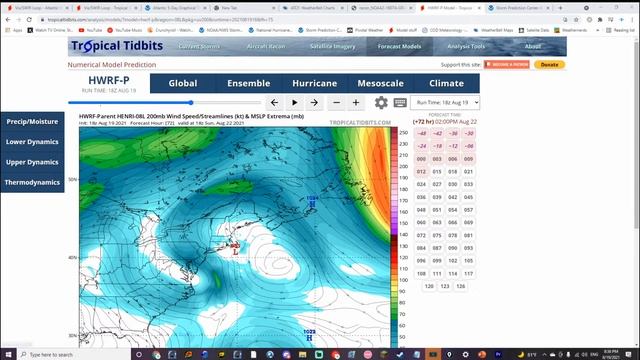Go back in browser history
The width and height of the screenshot is (640, 360).
(x=8, y=19)
